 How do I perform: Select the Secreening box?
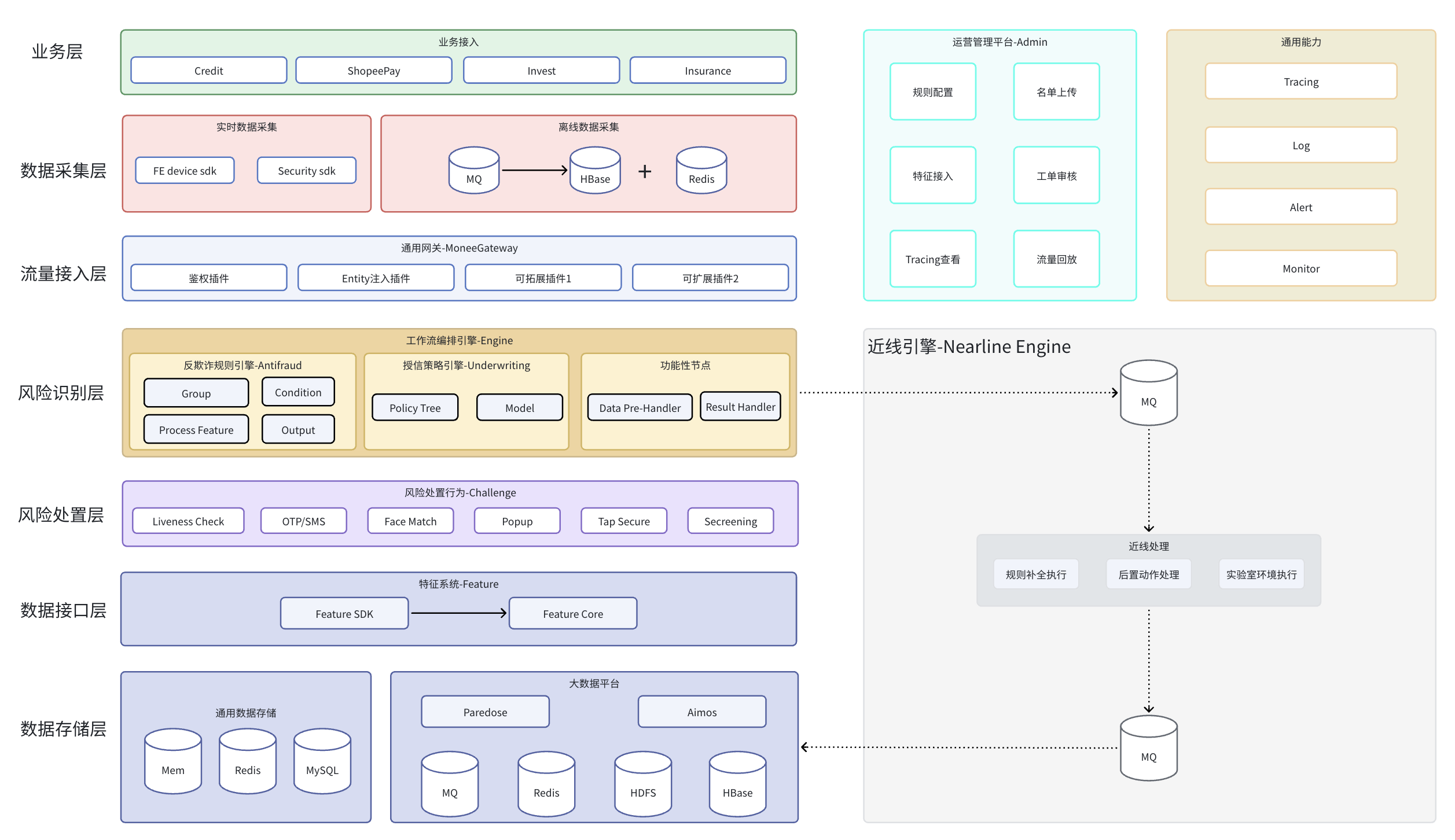coord(731,521)
